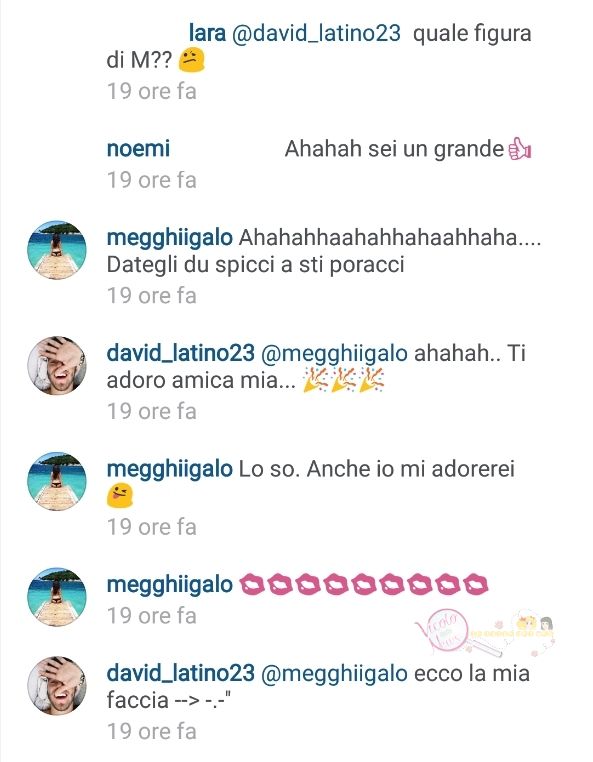Open david_latino23 username on 'ecco la mia faccia' comment
Viewport: 593px width, 762px height.
[180, 674]
